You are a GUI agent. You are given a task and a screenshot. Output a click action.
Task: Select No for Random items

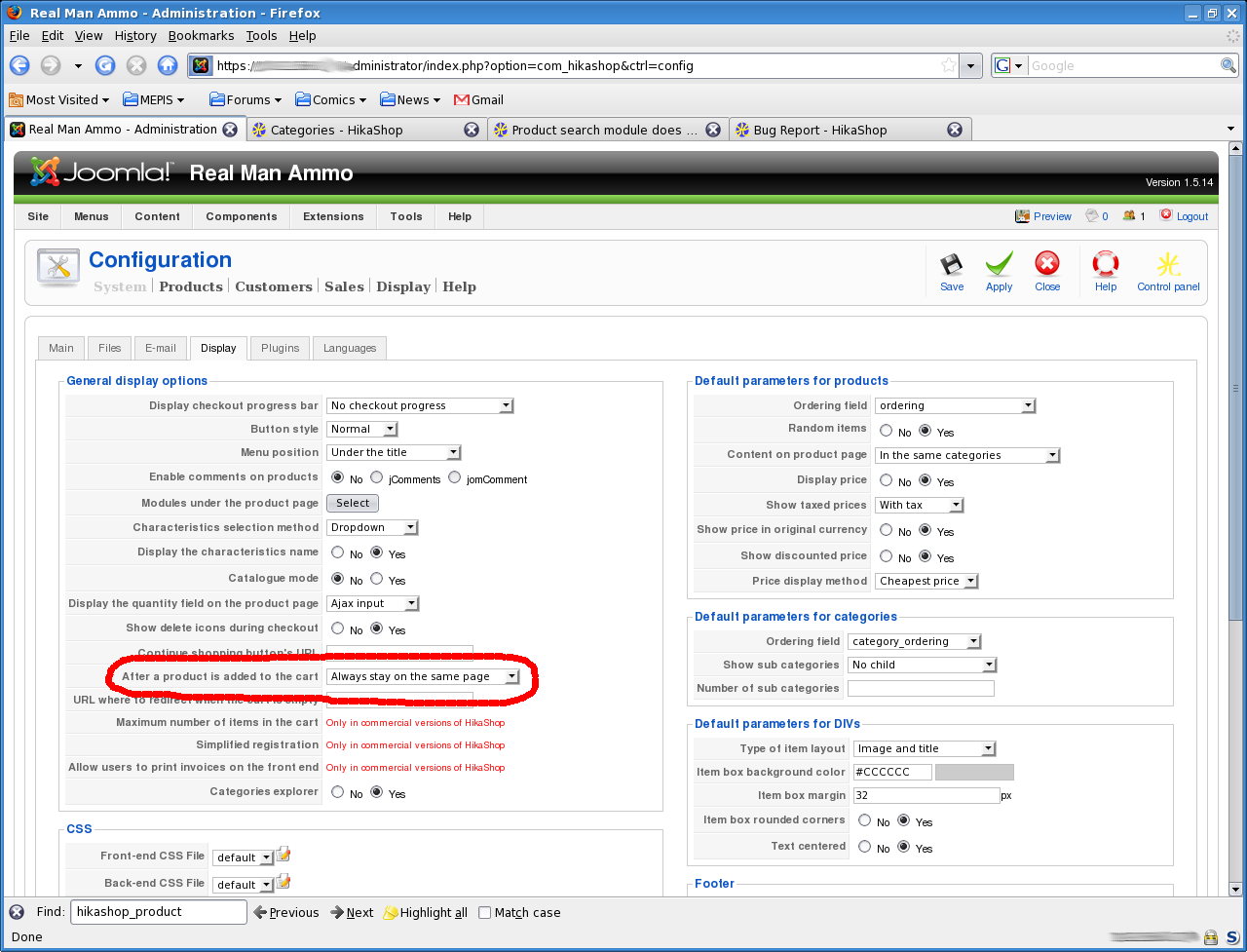[887, 431]
